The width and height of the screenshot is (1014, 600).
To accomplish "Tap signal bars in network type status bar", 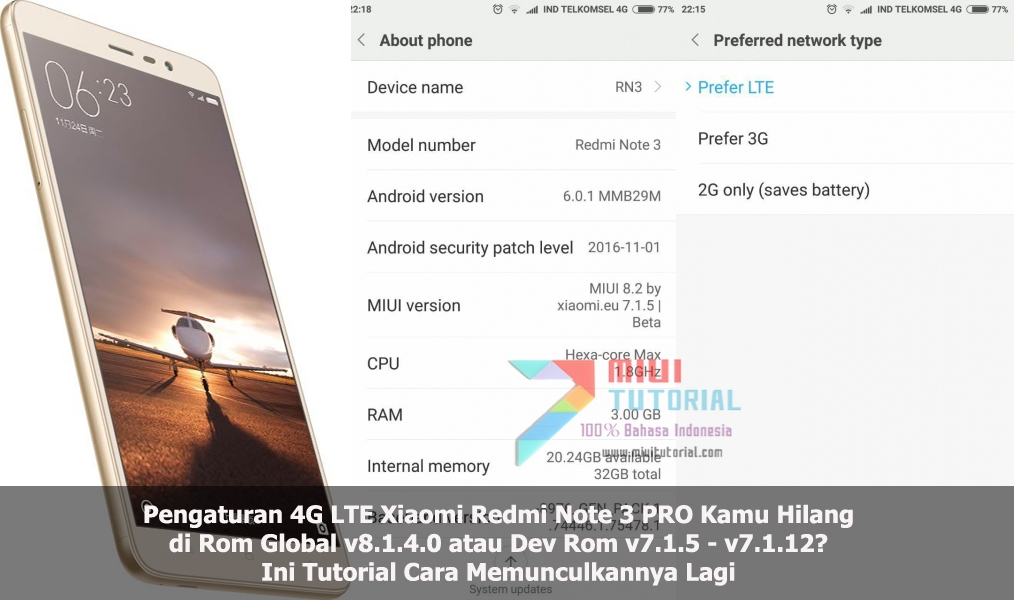I will (x=866, y=9).
